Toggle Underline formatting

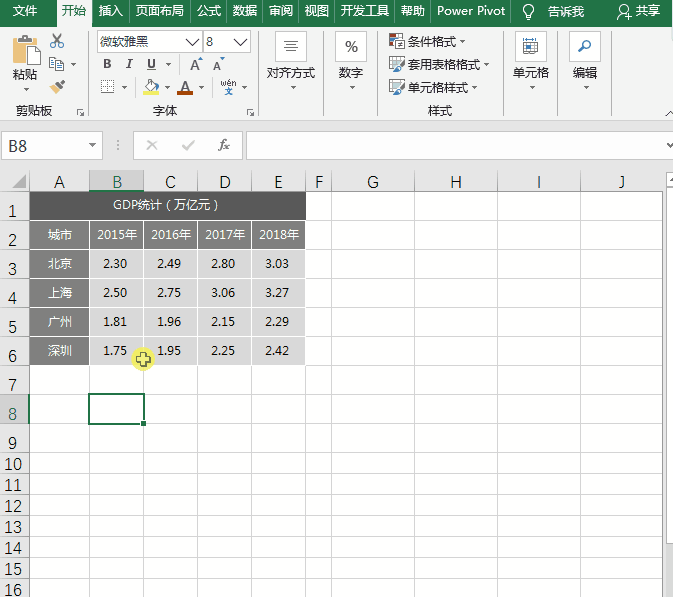(151, 64)
